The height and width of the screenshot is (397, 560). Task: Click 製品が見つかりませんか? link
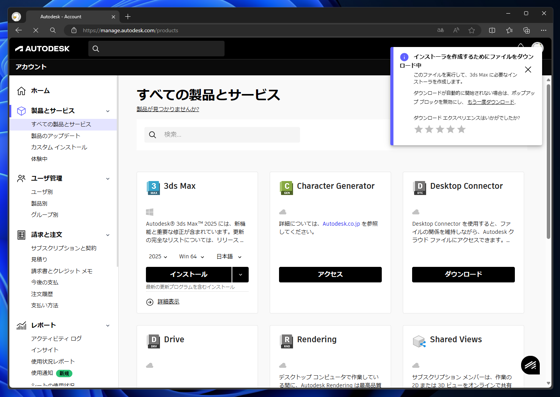pos(168,109)
